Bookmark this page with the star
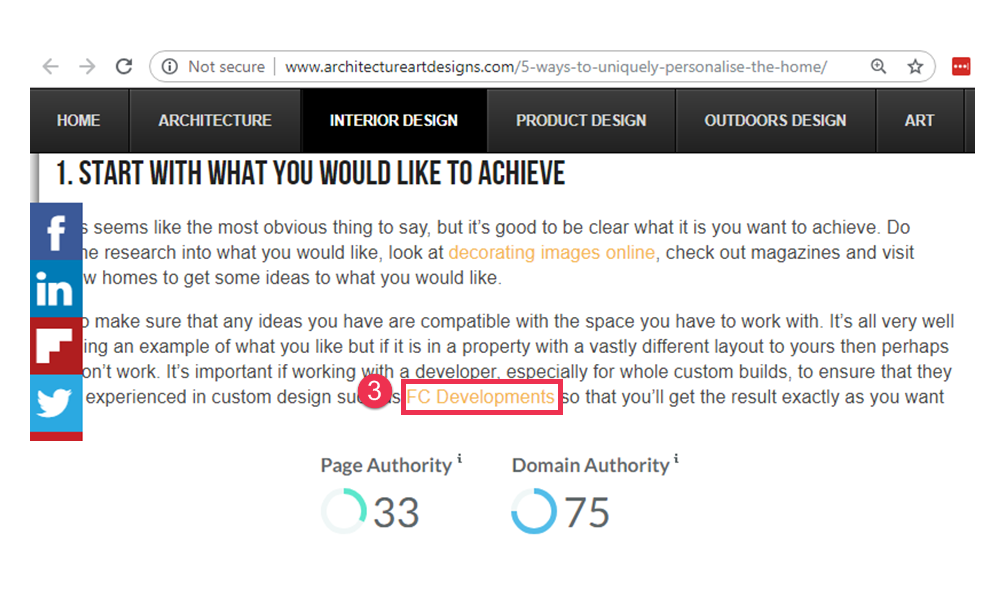The image size is (1000, 600). point(914,67)
